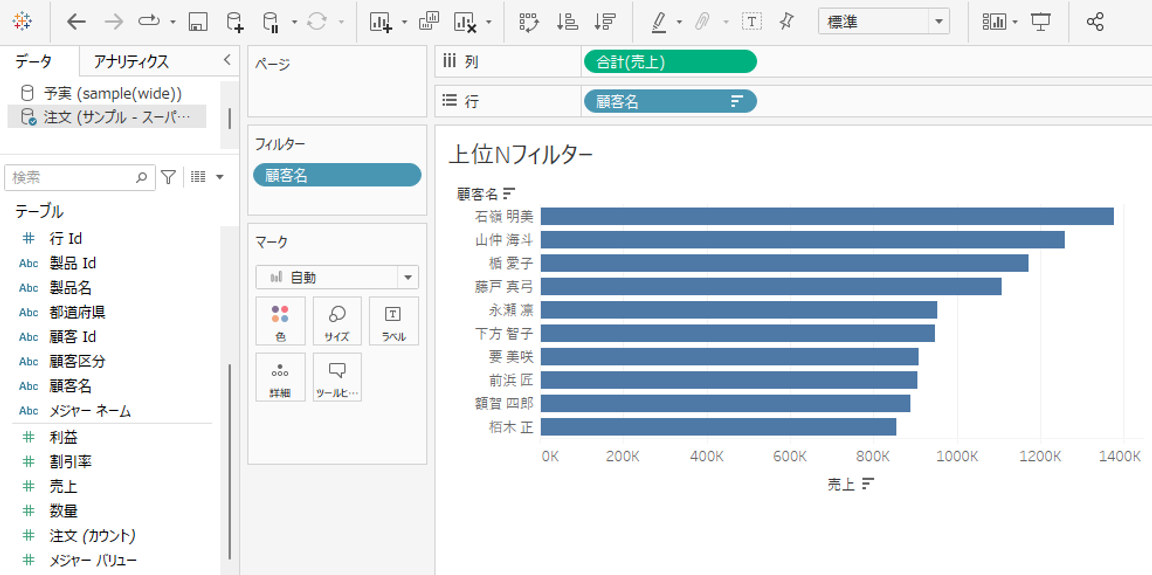Click the ツールヒント tooltip mark card

(337, 377)
